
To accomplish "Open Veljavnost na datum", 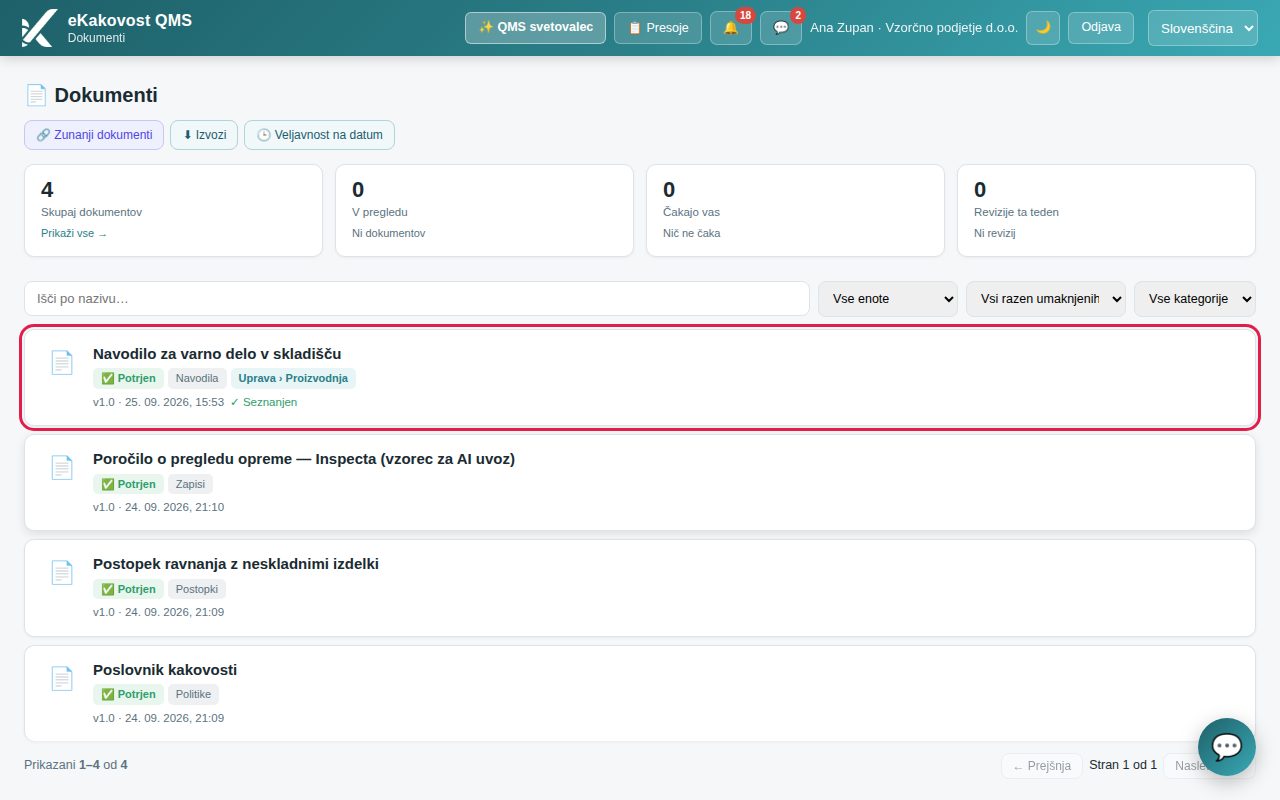I will point(319,135).
